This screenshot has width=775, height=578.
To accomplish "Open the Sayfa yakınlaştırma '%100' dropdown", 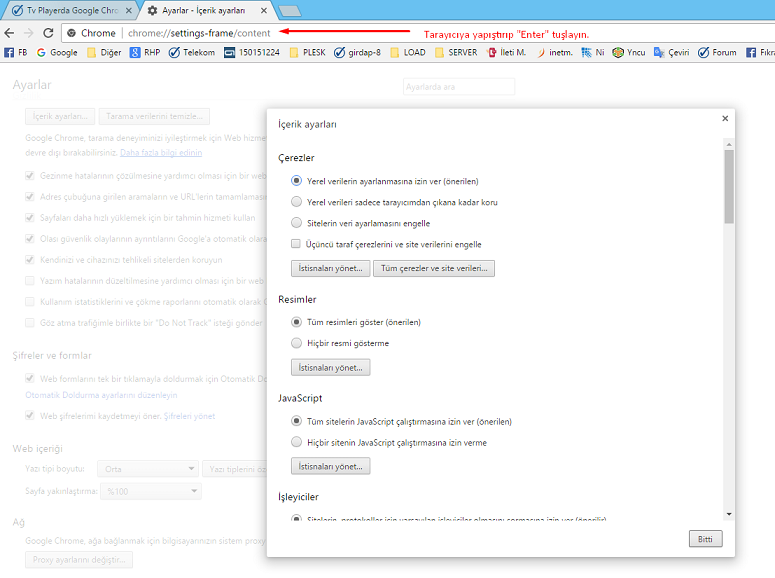I will (151, 491).
